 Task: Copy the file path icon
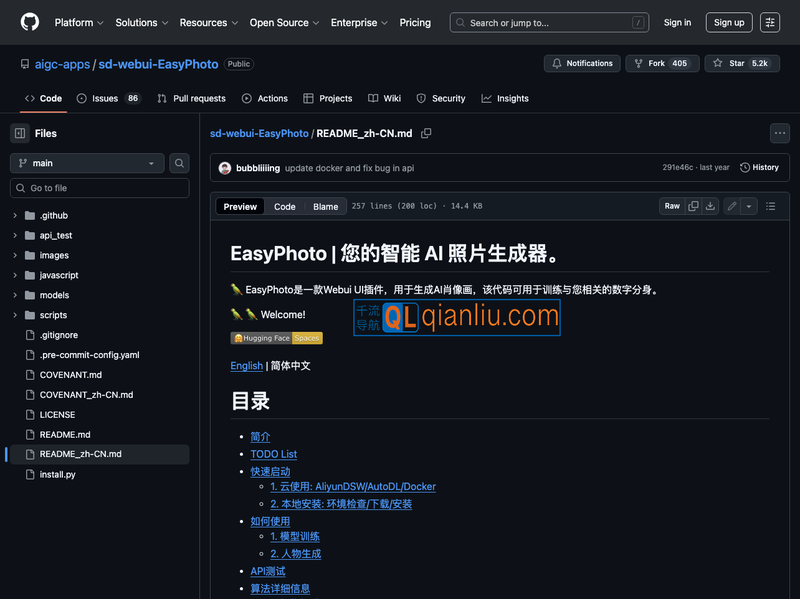point(426,133)
